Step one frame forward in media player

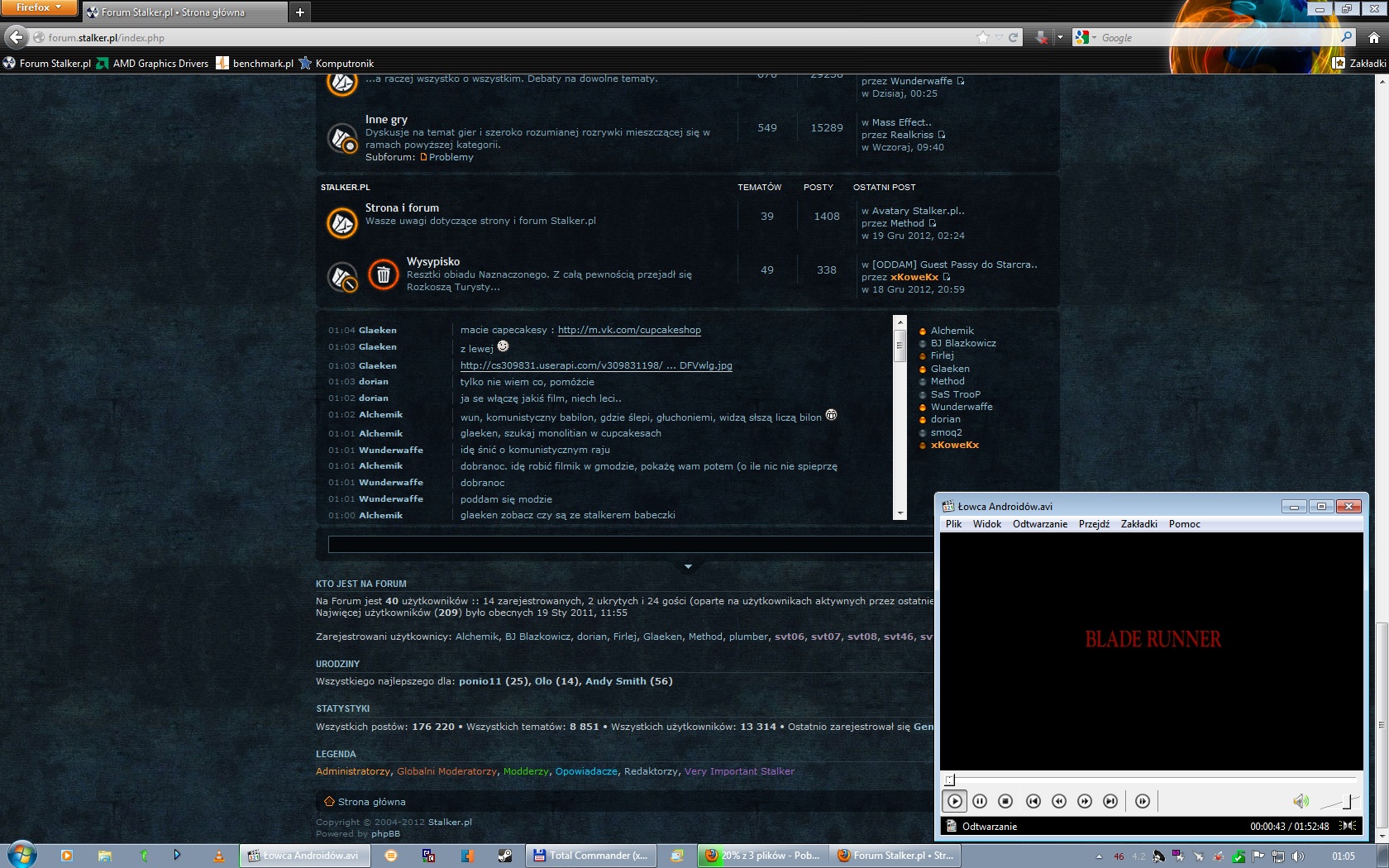(x=1143, y=801)
